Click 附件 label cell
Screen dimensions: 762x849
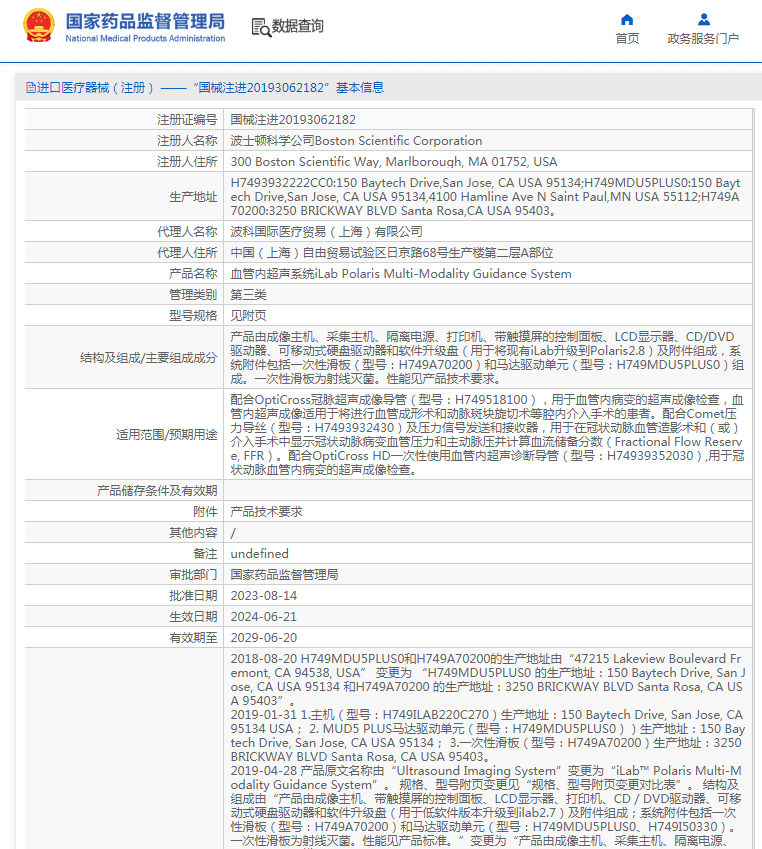124,512
